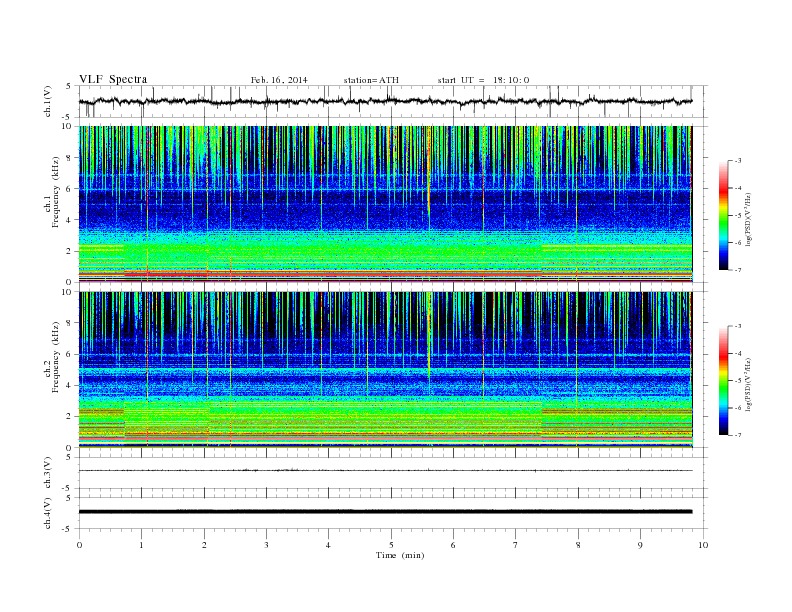The height and width of the screenshot is (612, 792).
Task: Click the "10" tick label on the Time axis
Action: 703,545
